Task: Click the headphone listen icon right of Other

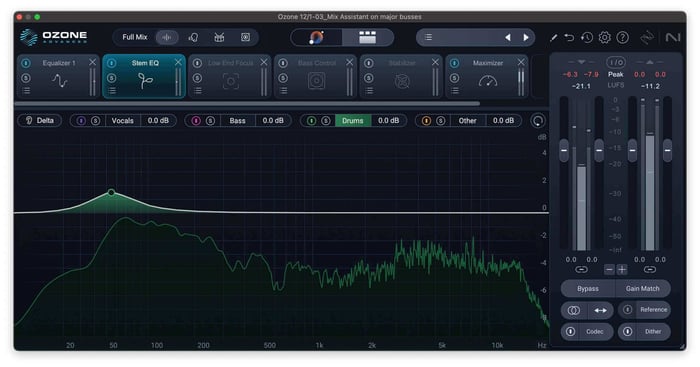Action: (x=538, y=121)
